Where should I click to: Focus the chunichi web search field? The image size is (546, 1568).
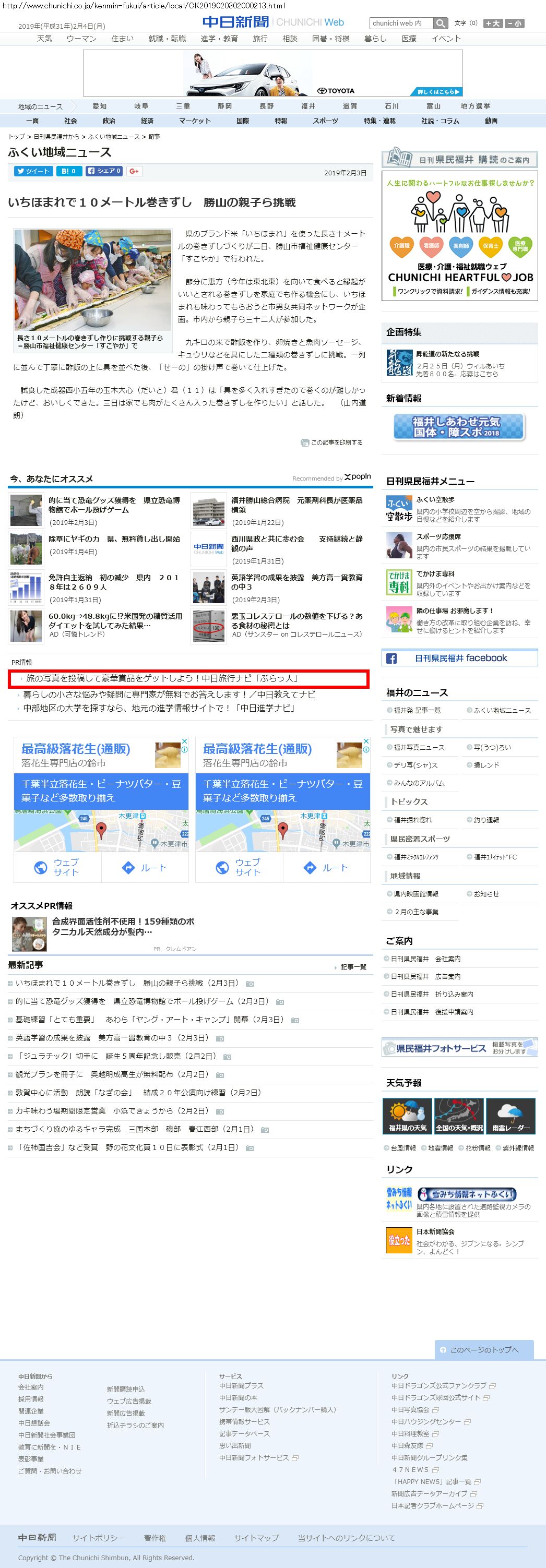(x=401, y=23)
